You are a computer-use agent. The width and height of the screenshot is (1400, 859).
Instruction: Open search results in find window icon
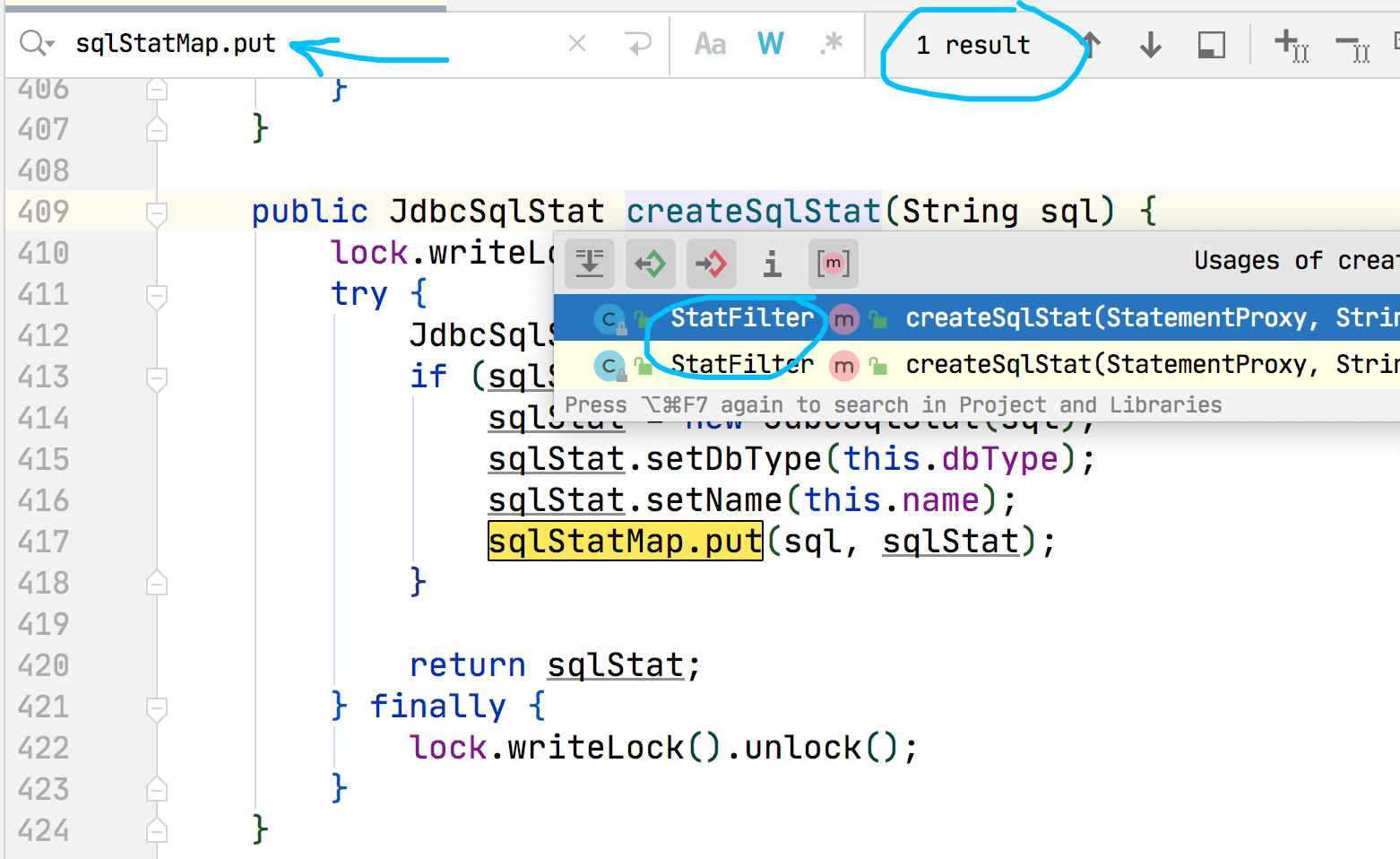[x=1212, y=44]
